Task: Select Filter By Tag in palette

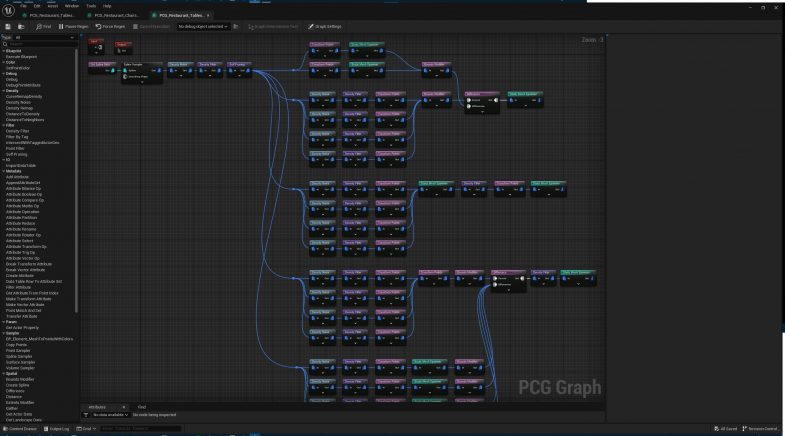Action: 17,137
